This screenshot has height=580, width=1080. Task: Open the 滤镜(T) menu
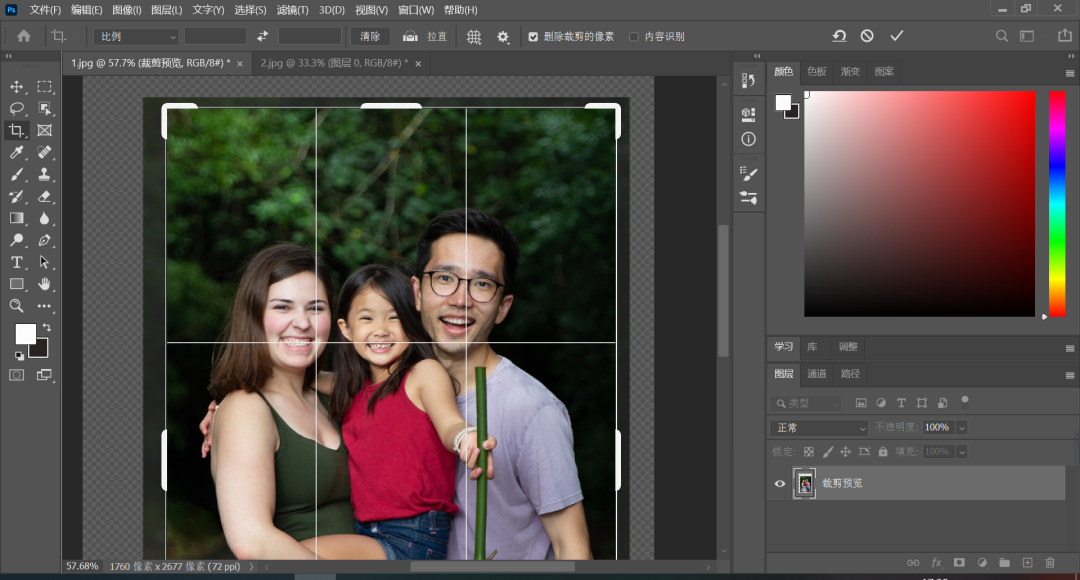[292, 10]
